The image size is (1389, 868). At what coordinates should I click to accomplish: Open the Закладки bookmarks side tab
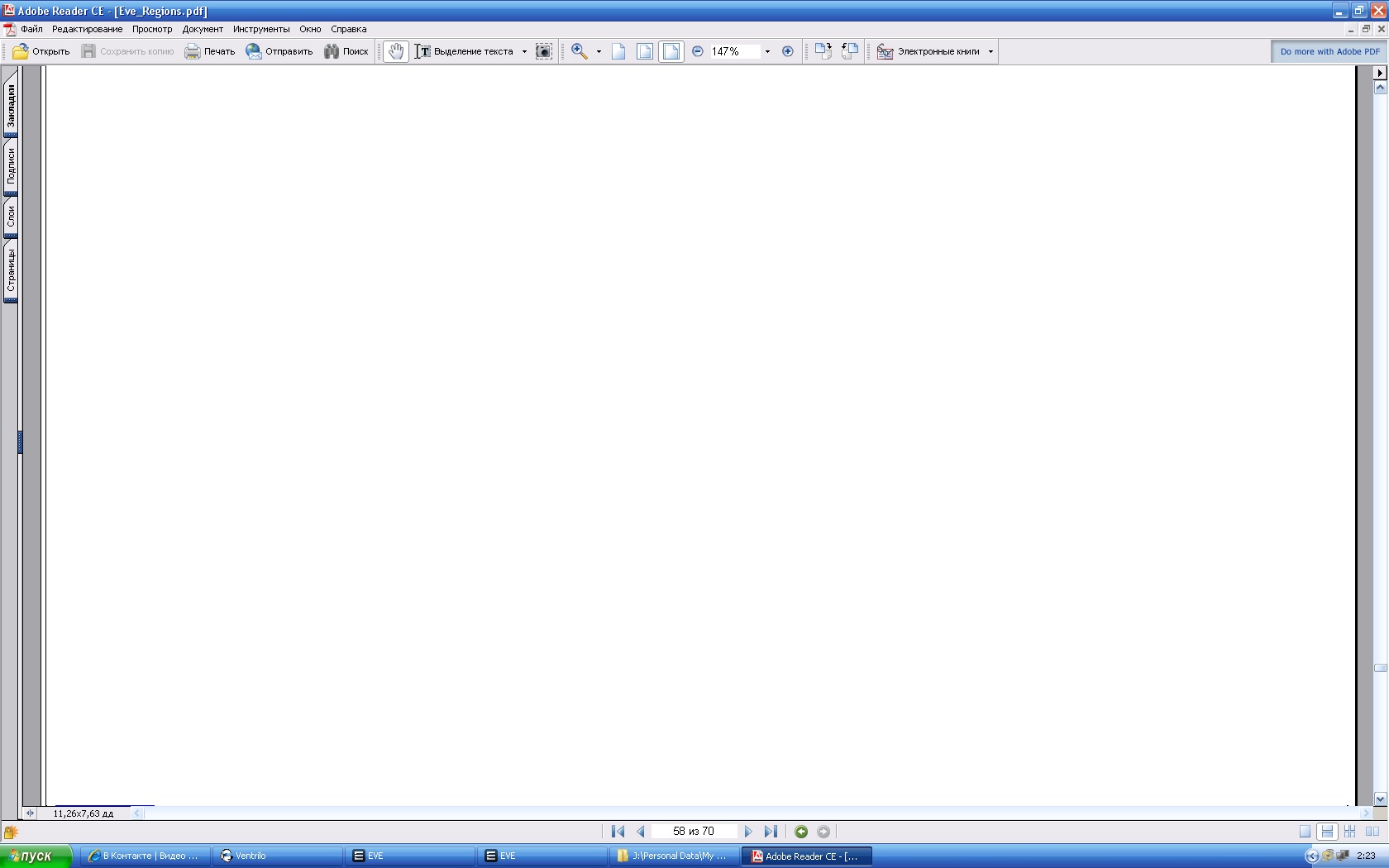[x=11, y=106]
